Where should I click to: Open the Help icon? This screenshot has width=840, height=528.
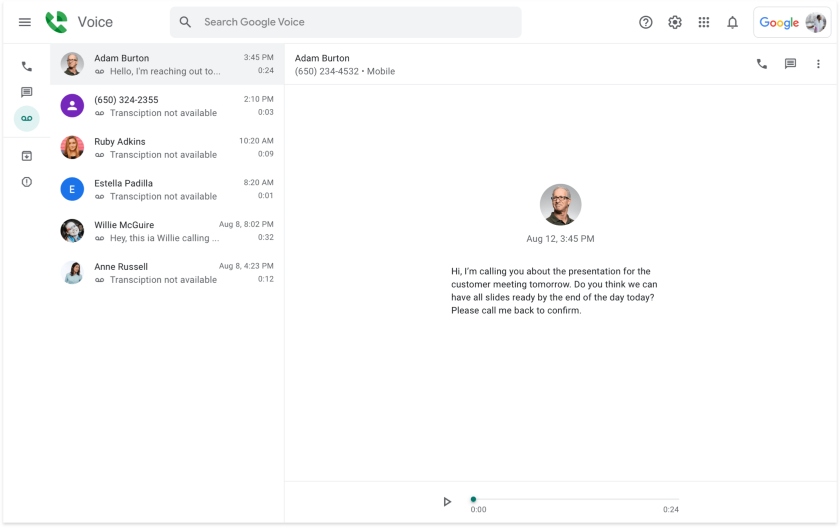[646, 22]
